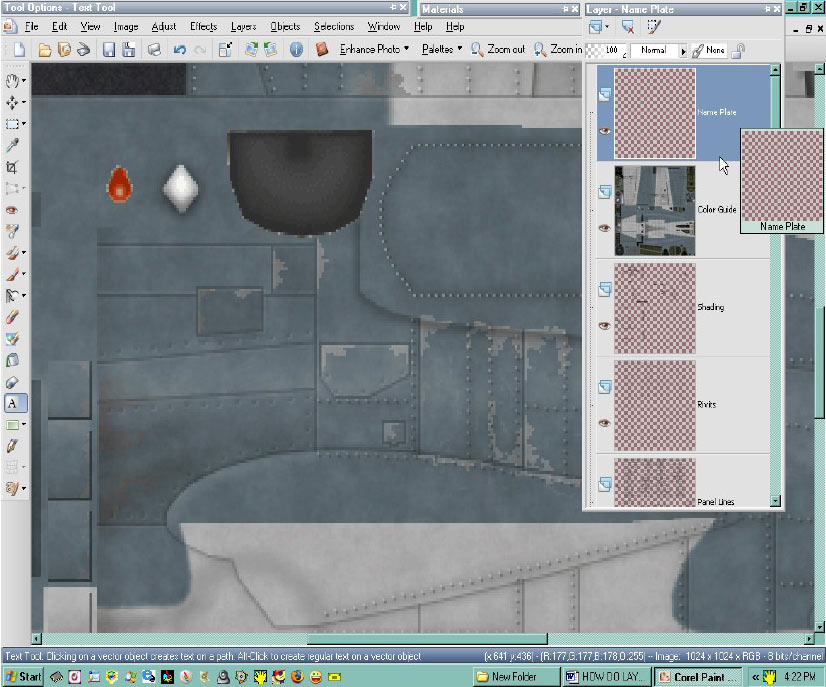Choose the rectangular Selection tool
Viewport: 826px width, 687px height.
(12, 124)
